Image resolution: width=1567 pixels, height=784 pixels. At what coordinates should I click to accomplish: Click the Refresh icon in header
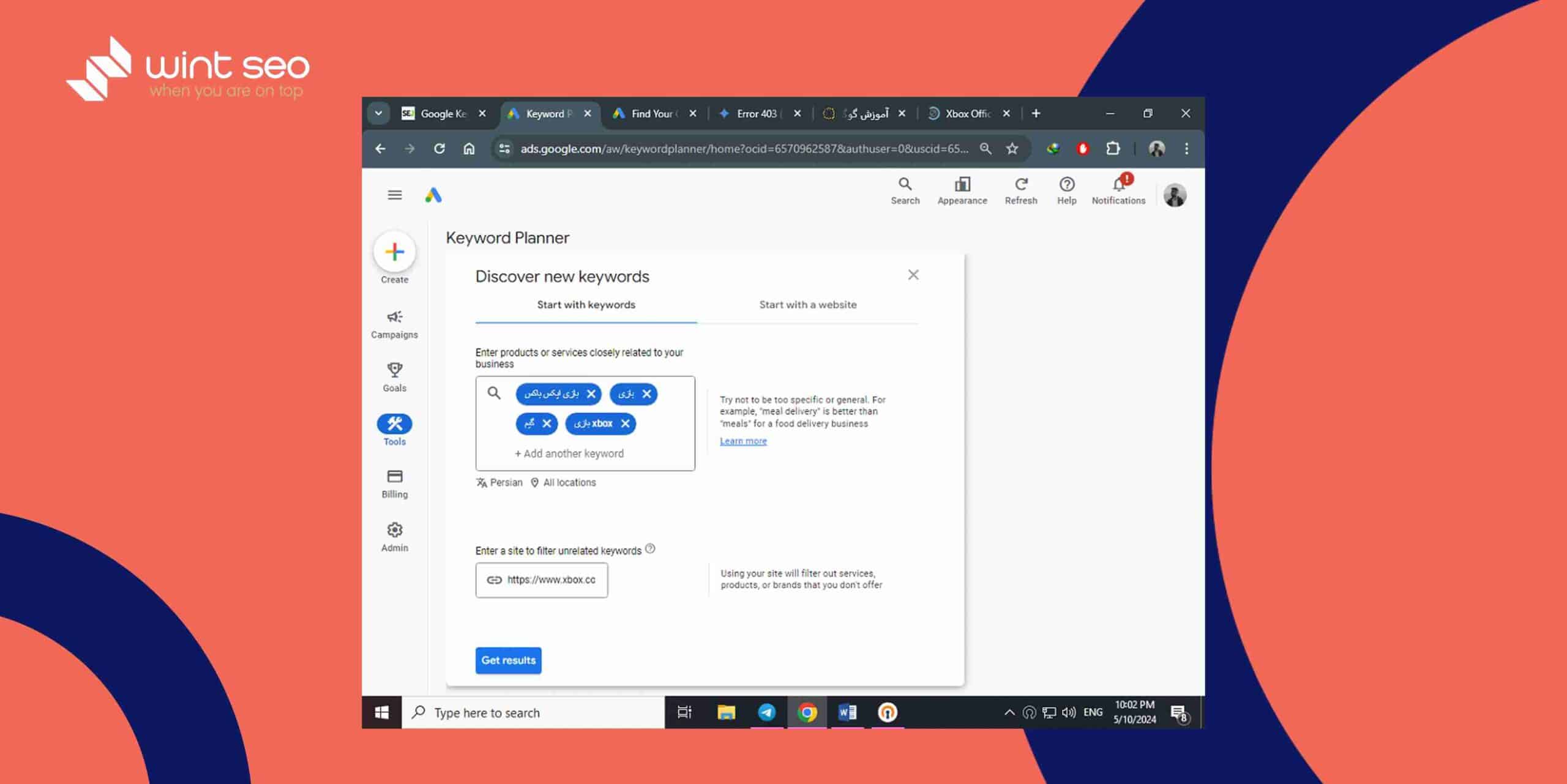[1021, 191]
